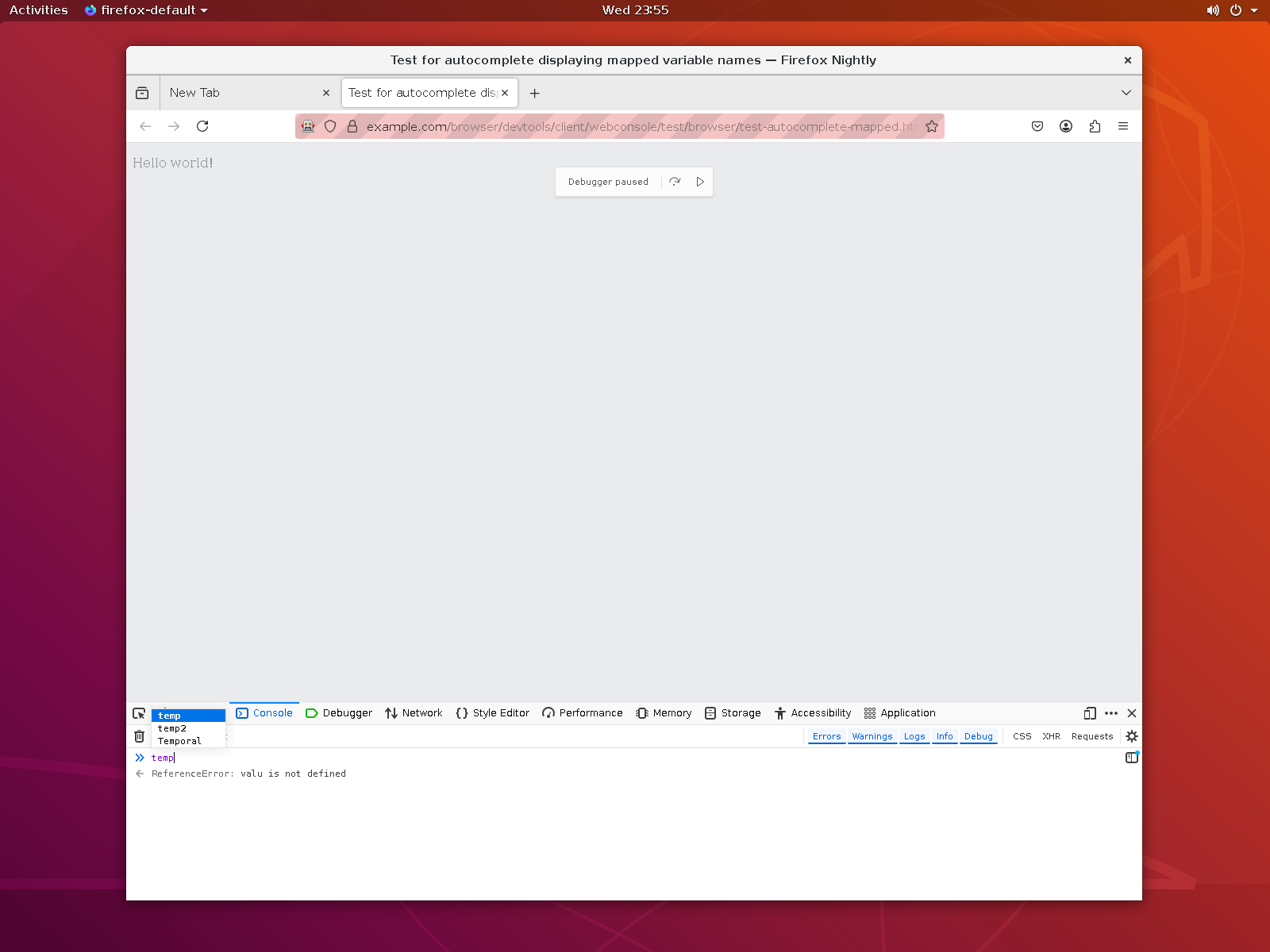This screenshot has width=1270, height=952.
Task: Clear console output with trash icon
Action: pos(139,736)
